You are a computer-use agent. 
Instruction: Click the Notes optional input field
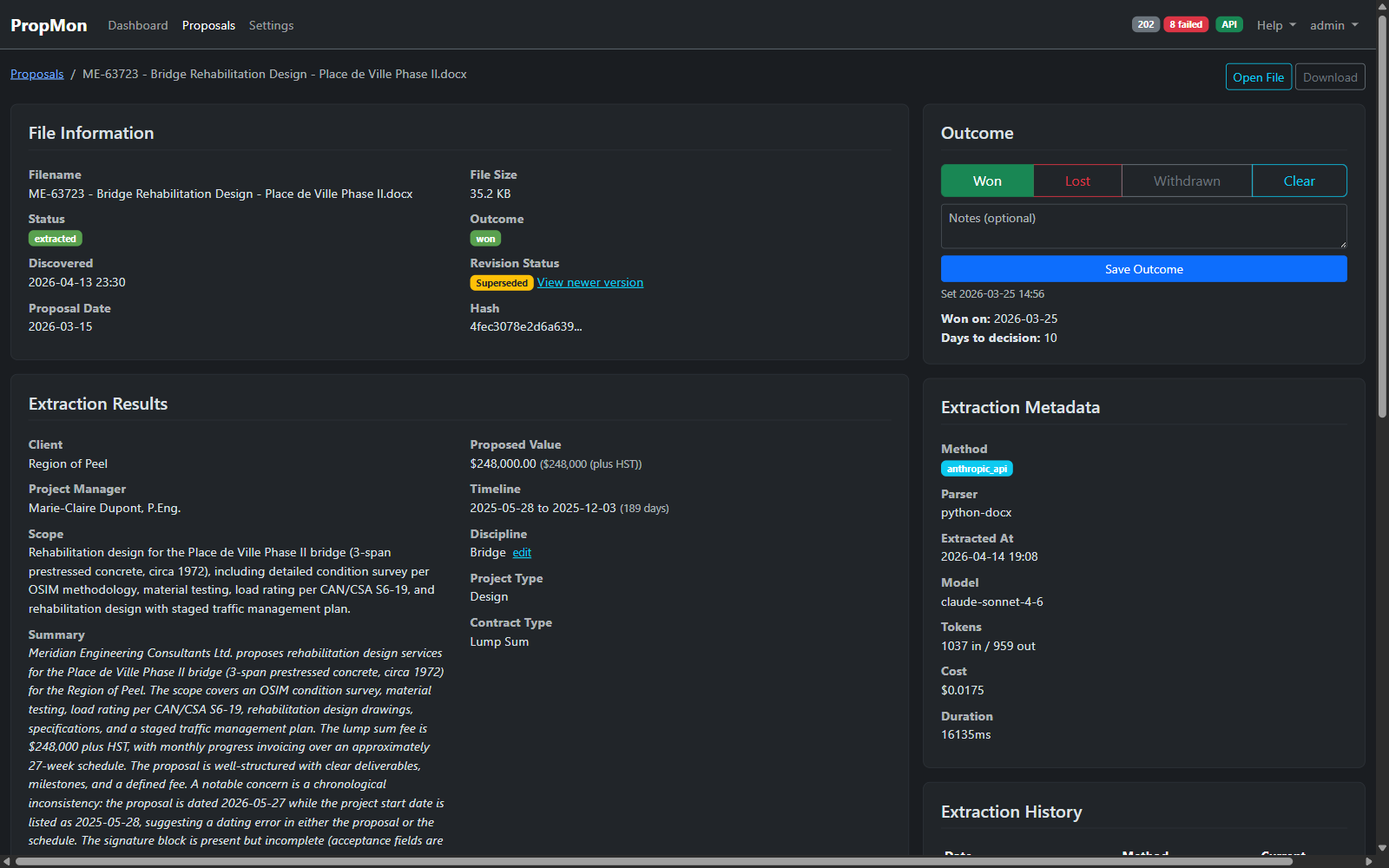[1142, 226]
